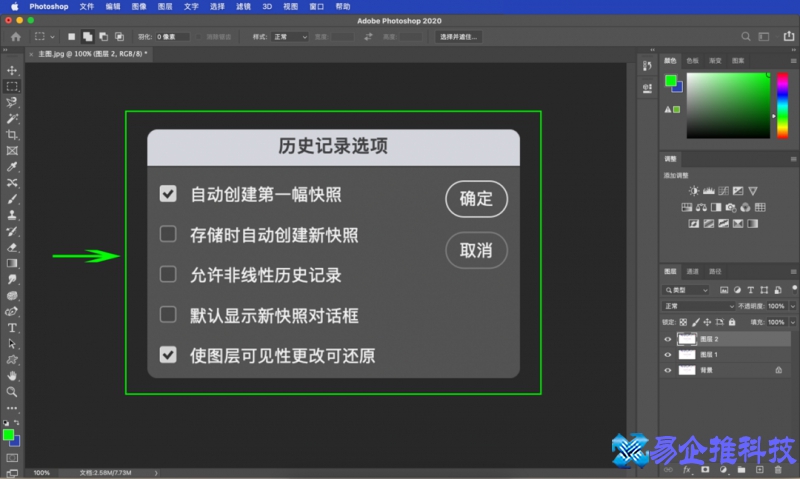Select the Brush tool
The height and width of the screenshot is (479, 800).
(x=12, y=199)
